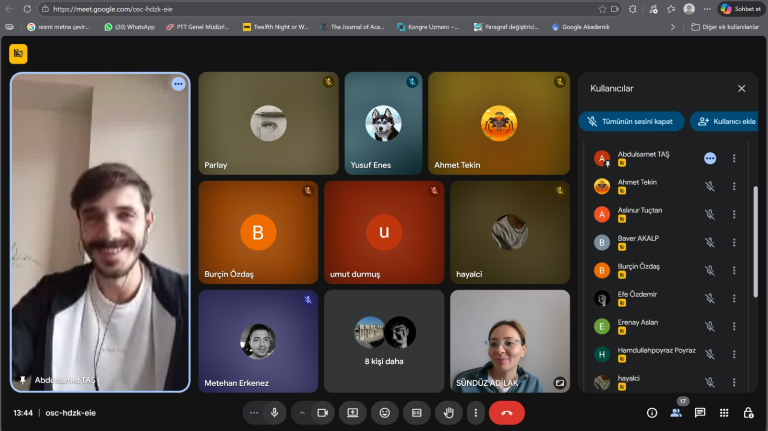The image size is (768, 431).
Task: Click the raise hand icon
Action: [449, 412]
